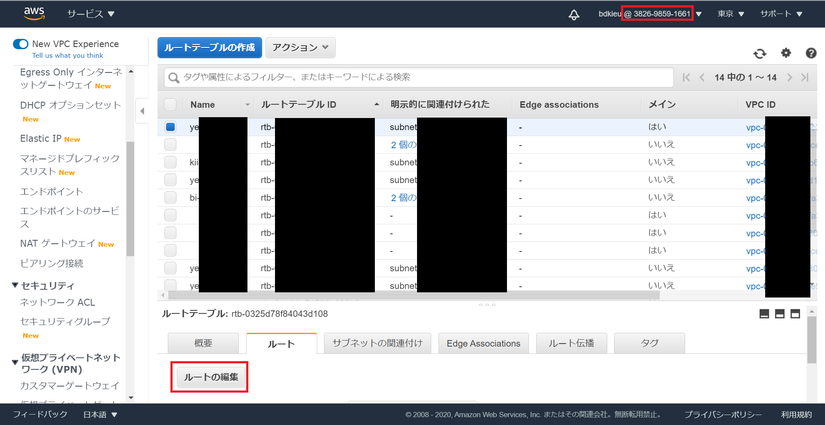
Task: Sort by the ルートテーブル ID column header
Action: pos(298,105)
